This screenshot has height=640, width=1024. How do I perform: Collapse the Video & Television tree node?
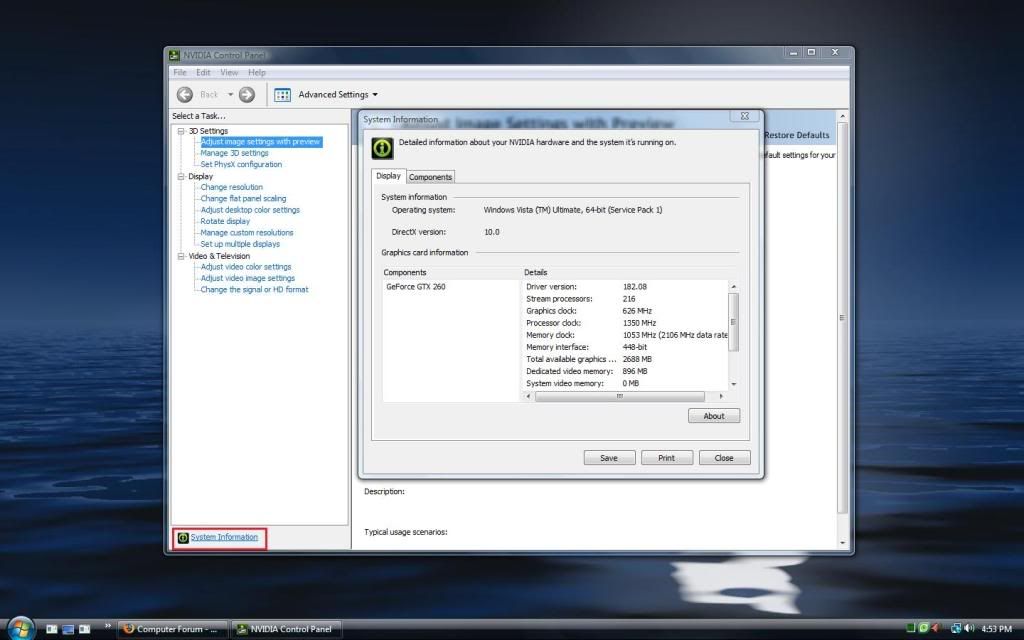(181, 256)
